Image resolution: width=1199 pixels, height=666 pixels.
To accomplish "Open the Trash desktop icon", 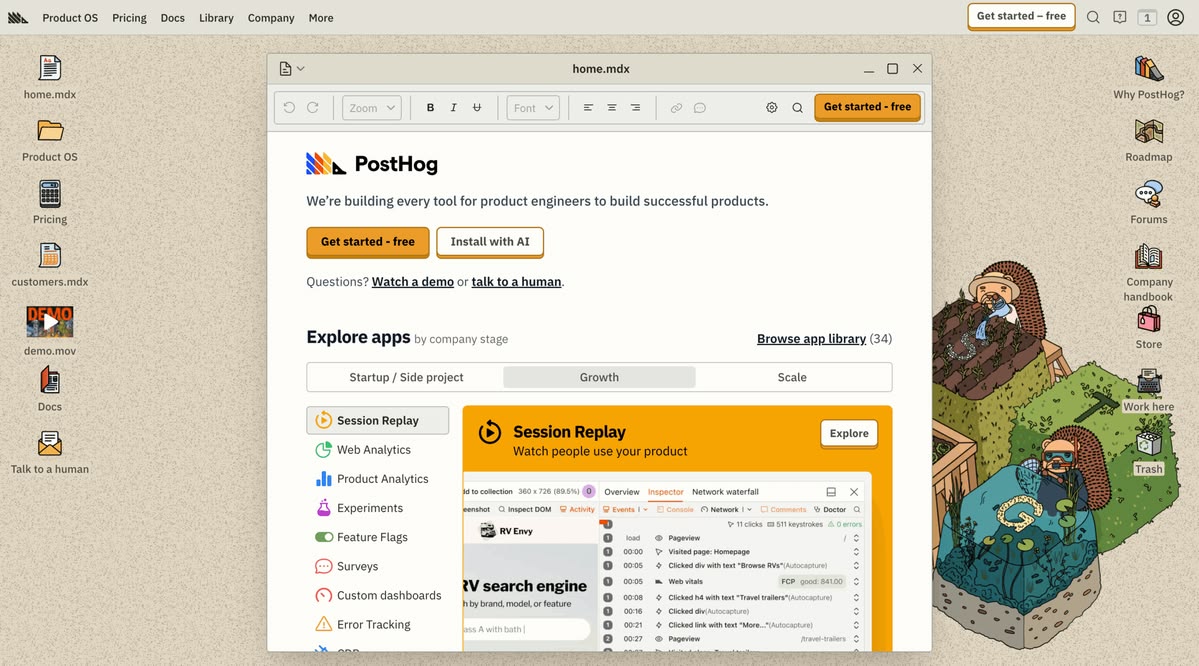I will coord(1149,444).
